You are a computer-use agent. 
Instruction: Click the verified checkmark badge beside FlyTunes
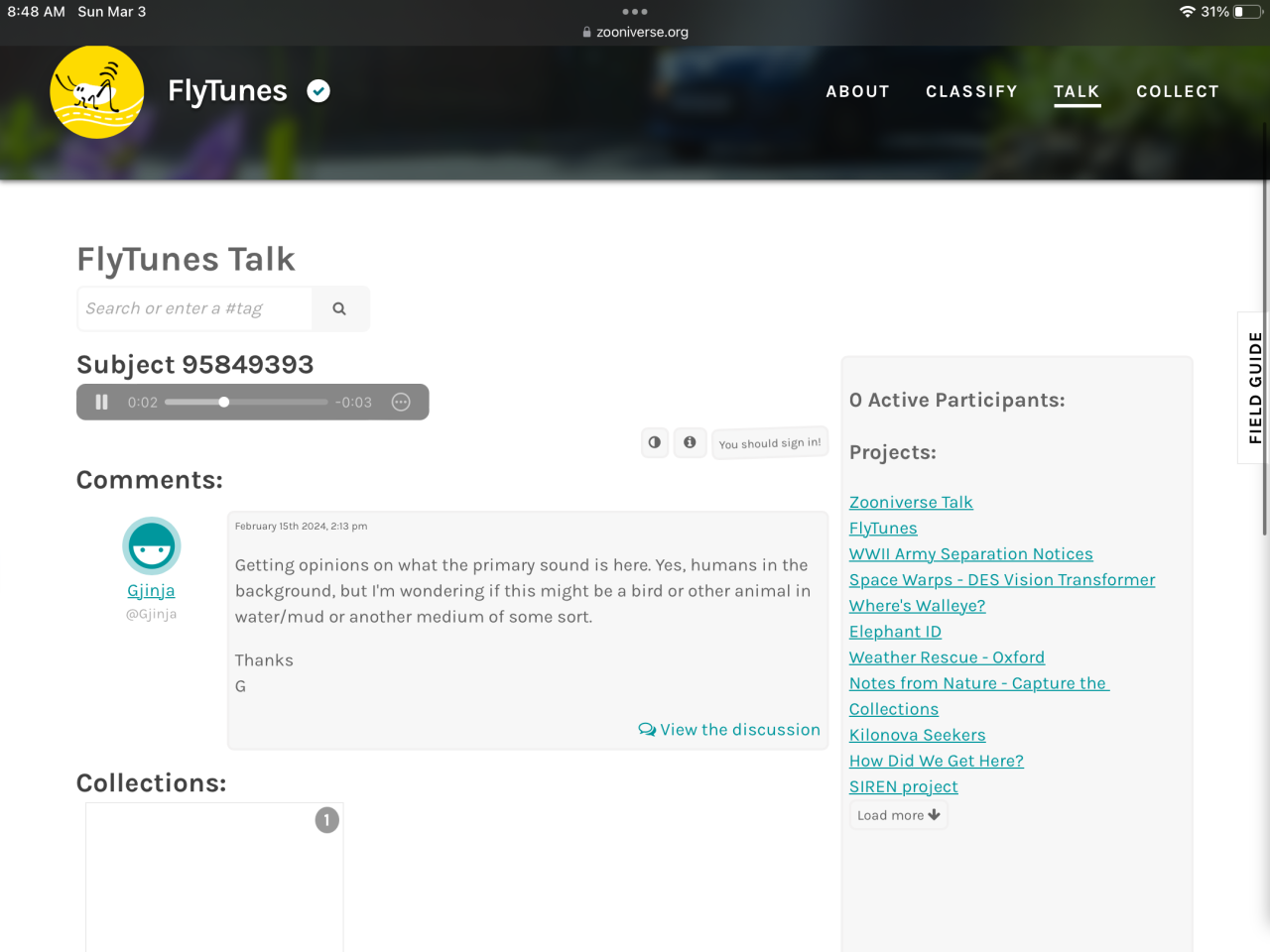point(318,91)
